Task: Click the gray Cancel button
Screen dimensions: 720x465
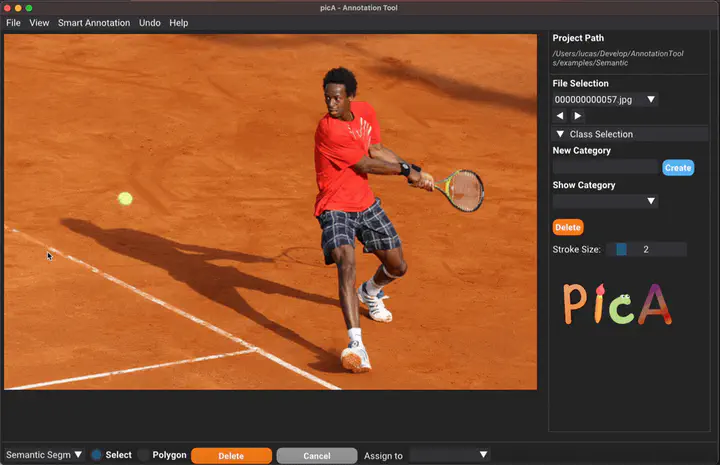Action: [317, 455]
